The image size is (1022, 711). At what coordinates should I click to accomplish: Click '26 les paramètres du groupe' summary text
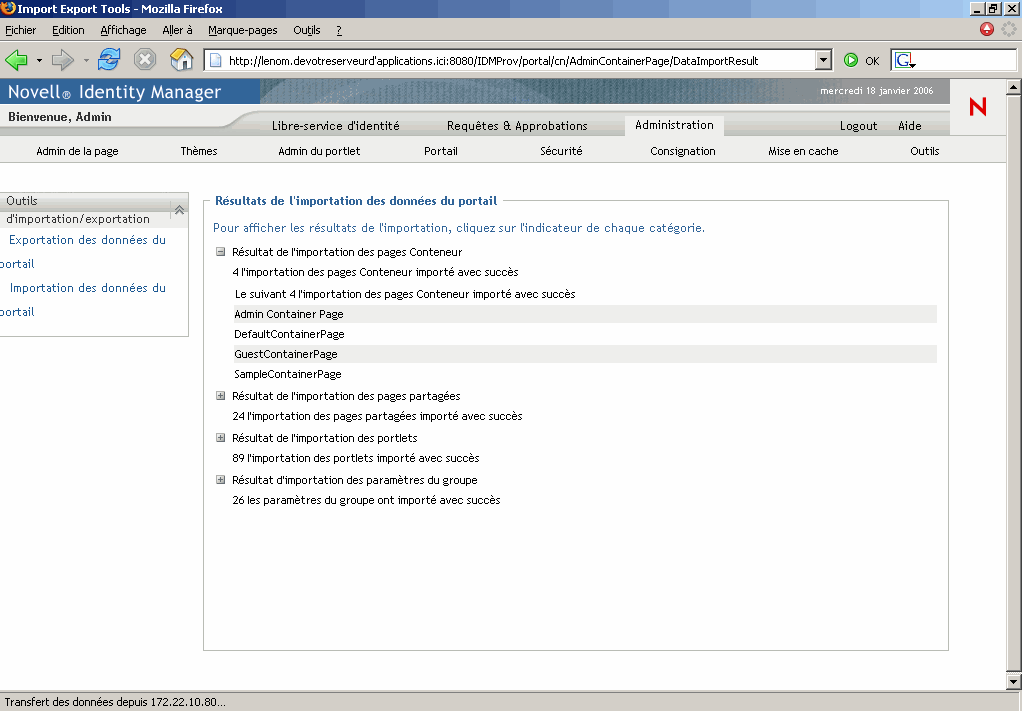[x=366, y=500]
